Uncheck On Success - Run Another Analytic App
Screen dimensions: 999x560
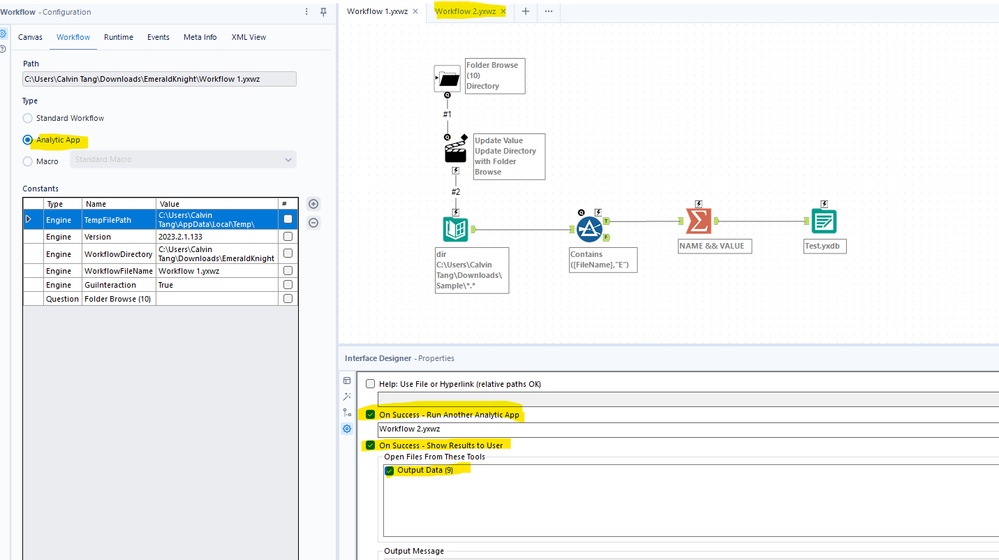point(371,414)
